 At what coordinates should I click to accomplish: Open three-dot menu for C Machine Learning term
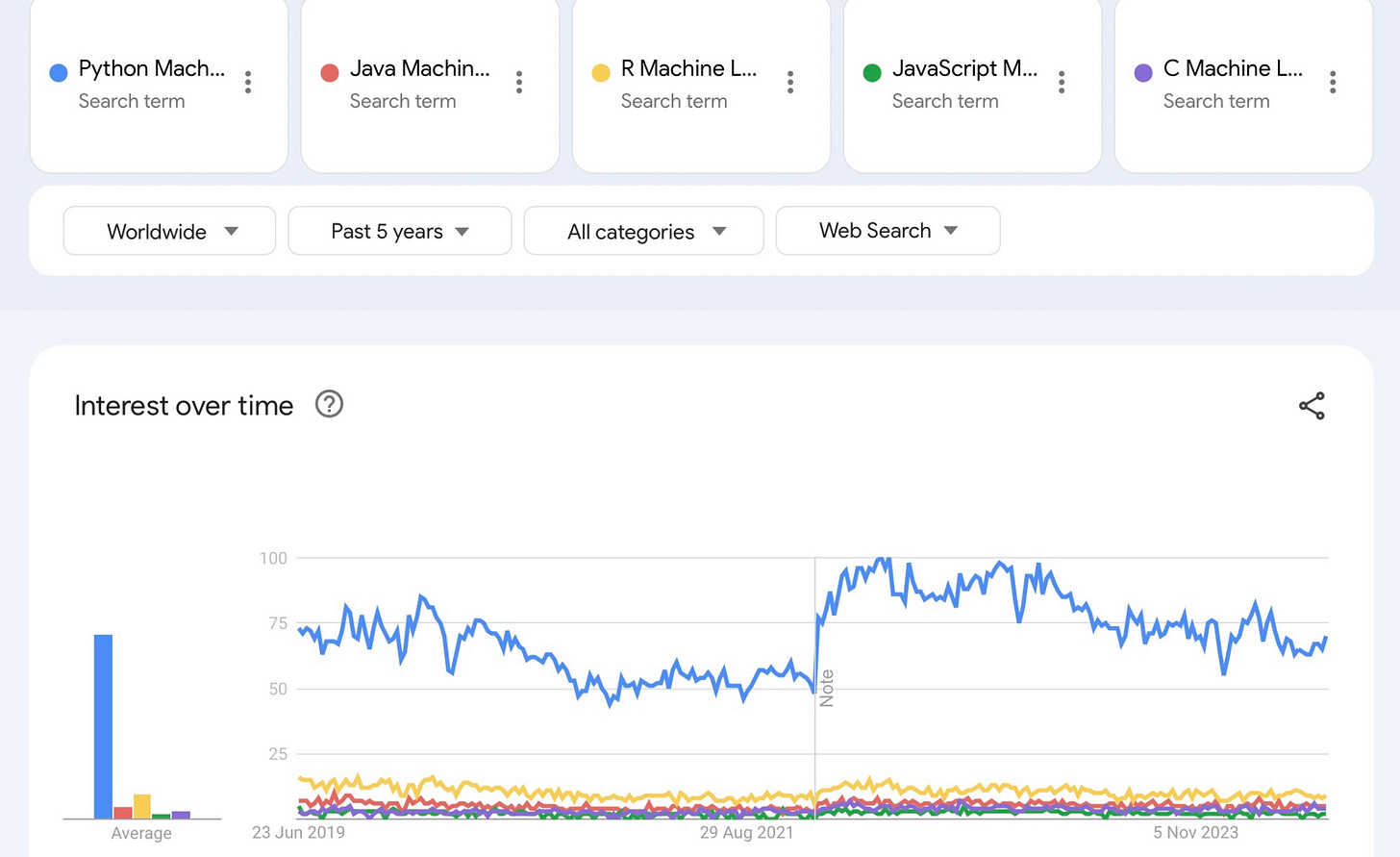coord(1333,83)
